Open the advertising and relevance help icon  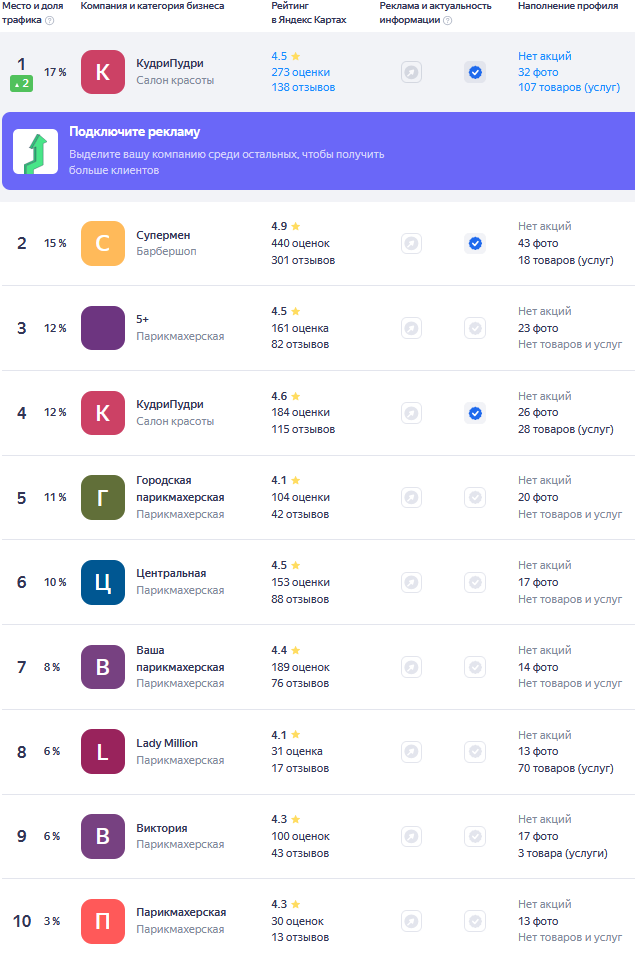coord(448,20)
